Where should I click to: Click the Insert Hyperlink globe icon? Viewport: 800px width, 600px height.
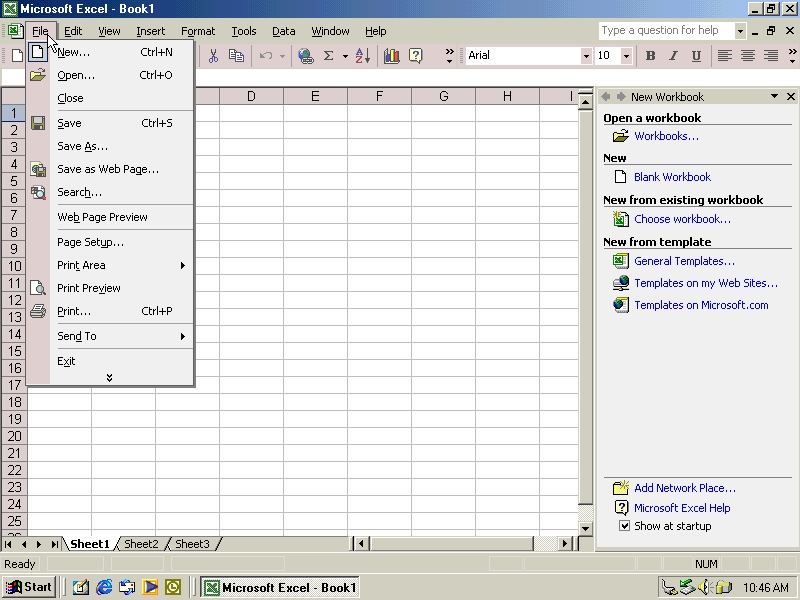pyautogui.click(x=306, y=56)
